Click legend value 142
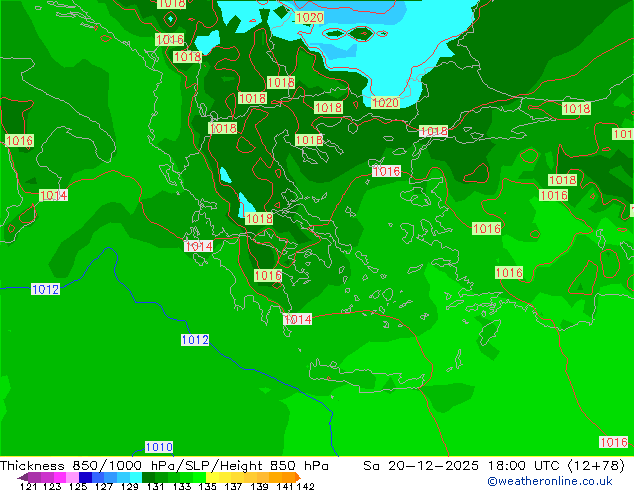Screen dimensions: 634x490 pyautogui.click(x=306, y=486)
